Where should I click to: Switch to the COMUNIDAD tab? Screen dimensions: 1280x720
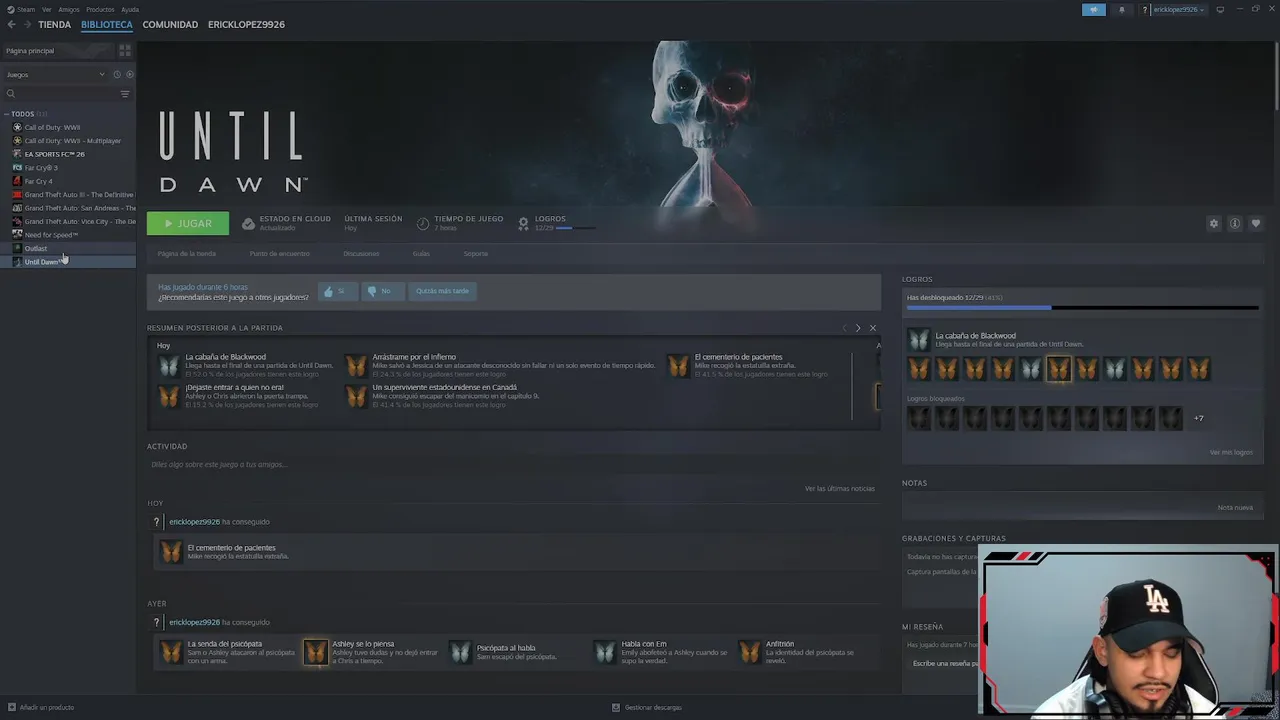pyautogui.click(x=170, y=24)
